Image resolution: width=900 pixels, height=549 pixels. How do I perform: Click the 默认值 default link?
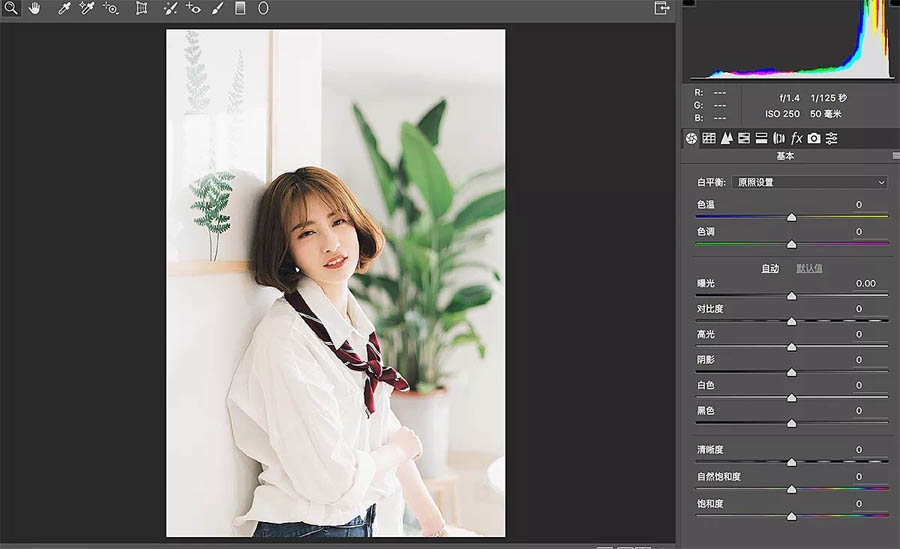809,268
